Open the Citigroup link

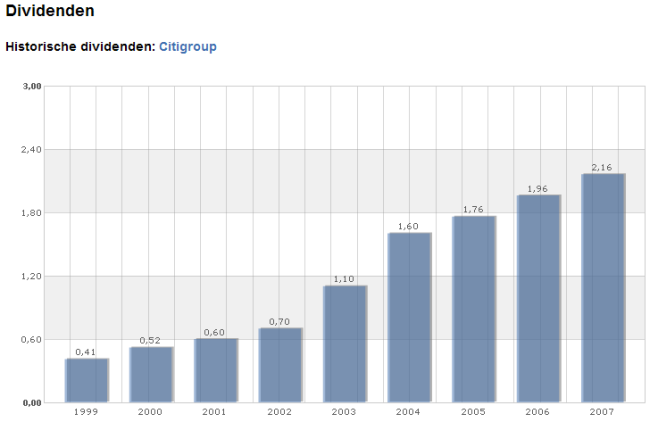pos(188,47)
